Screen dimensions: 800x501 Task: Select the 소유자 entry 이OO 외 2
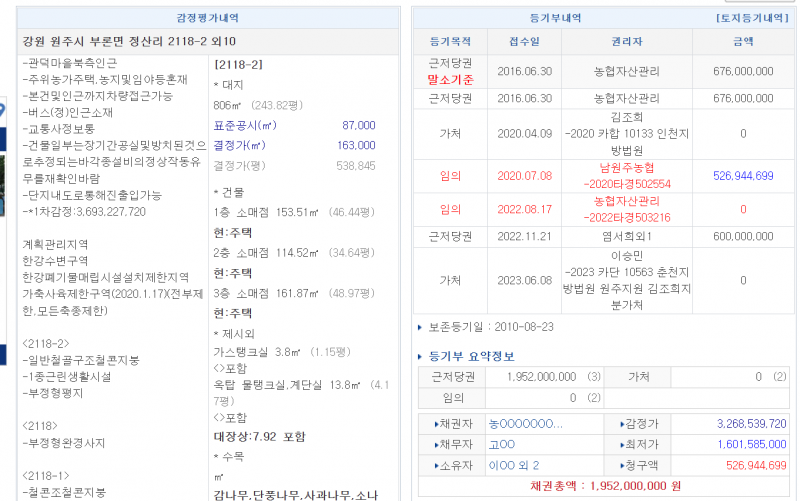514,465
